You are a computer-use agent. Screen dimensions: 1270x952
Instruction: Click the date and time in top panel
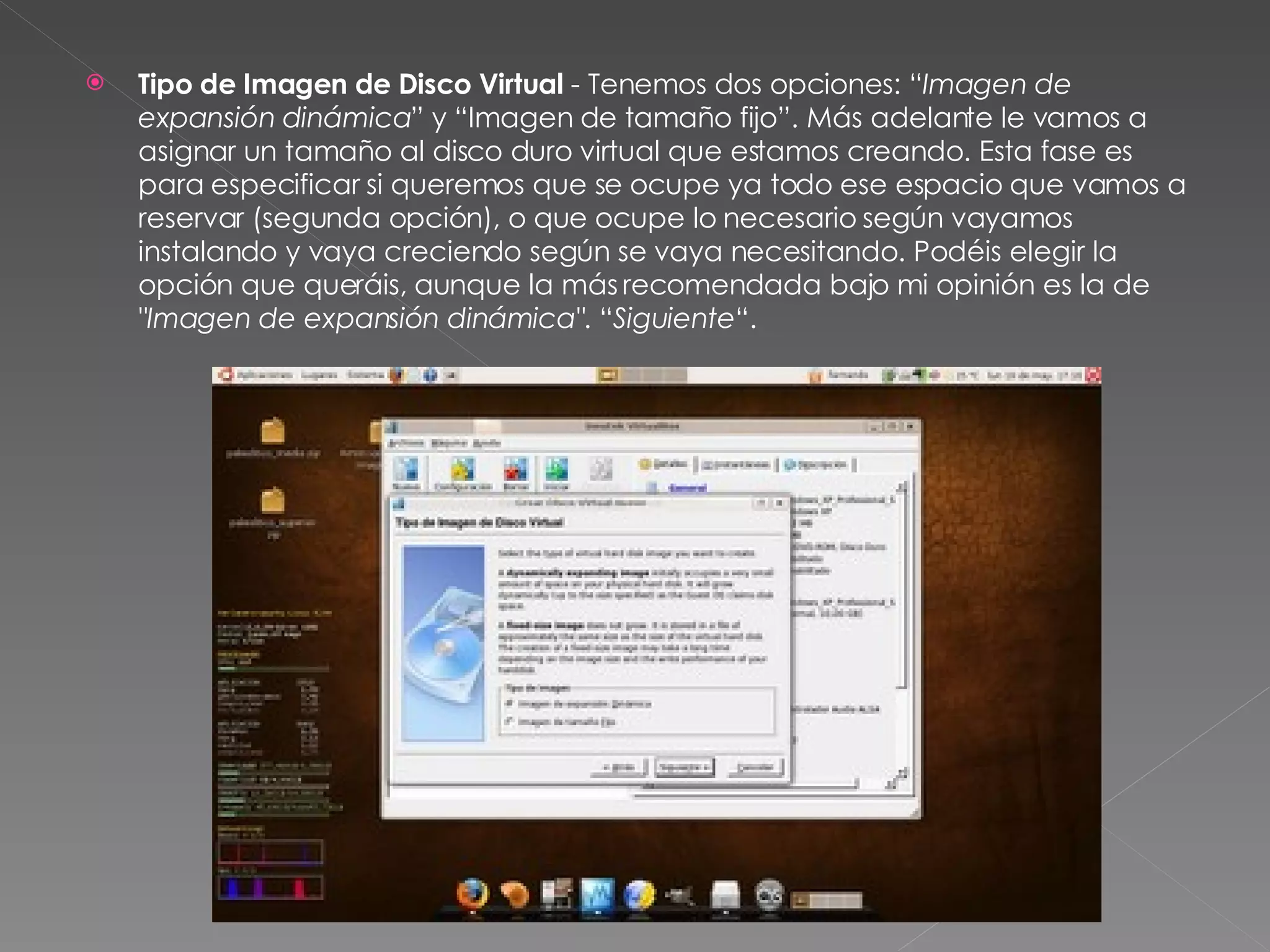coord(1035,376)
